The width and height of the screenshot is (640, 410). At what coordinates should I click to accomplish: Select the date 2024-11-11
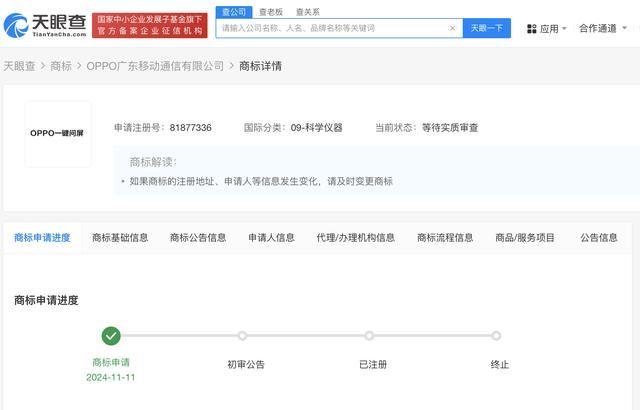point(111,377)
